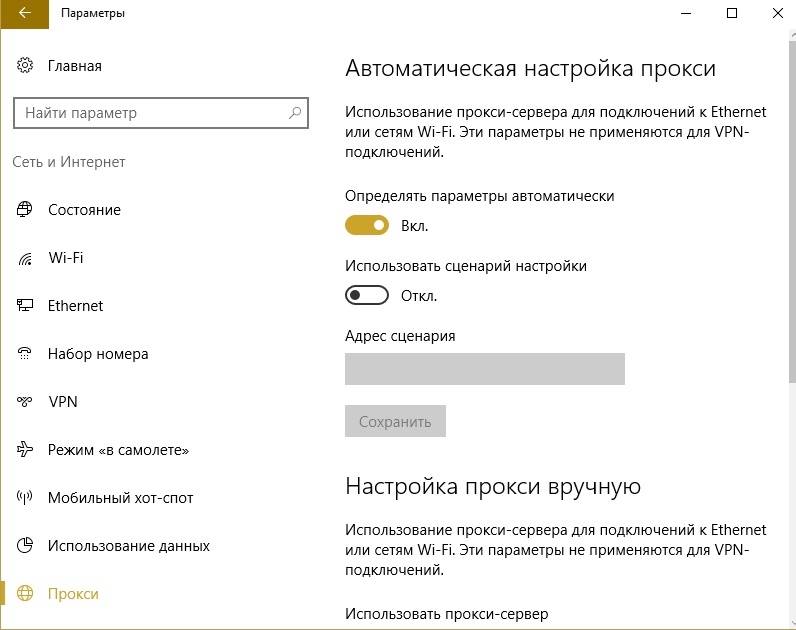Select Прокси in the sidebar

pyautogui.click(x=73, y=594)
